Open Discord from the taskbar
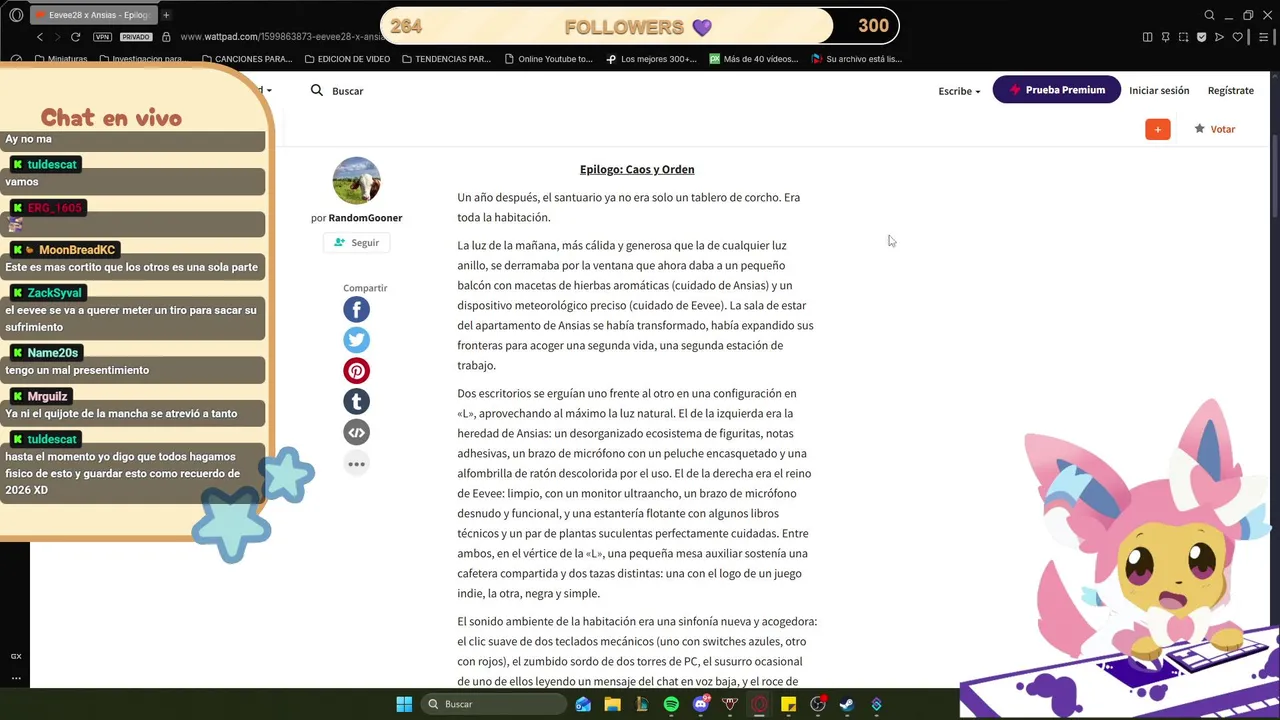 701,704
